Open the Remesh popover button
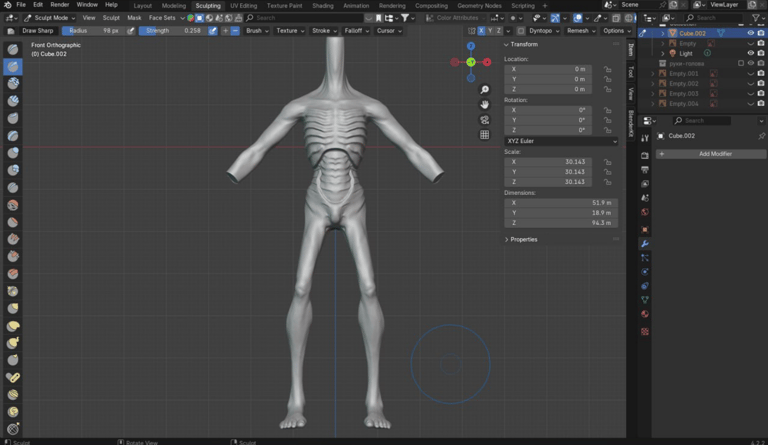This screenshot has width=768, height=445. click(x=579, y=31)
